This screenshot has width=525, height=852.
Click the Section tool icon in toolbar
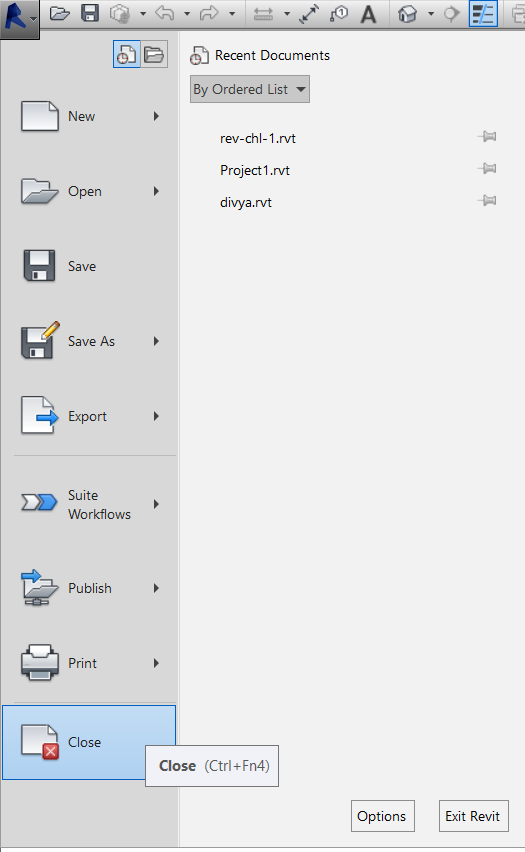(451, 14)
